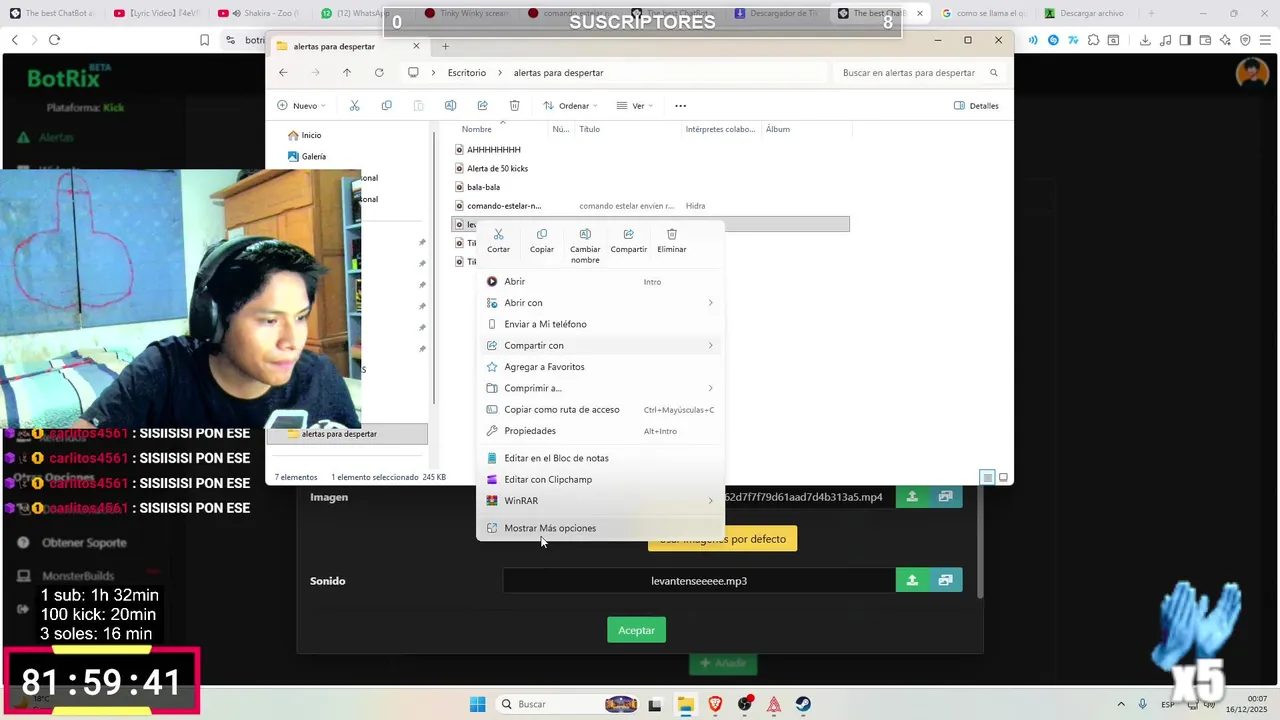Choose Agregar a Favoritos
The height and width of the screenshot is (720, 1280).
(x=600, y=367)
